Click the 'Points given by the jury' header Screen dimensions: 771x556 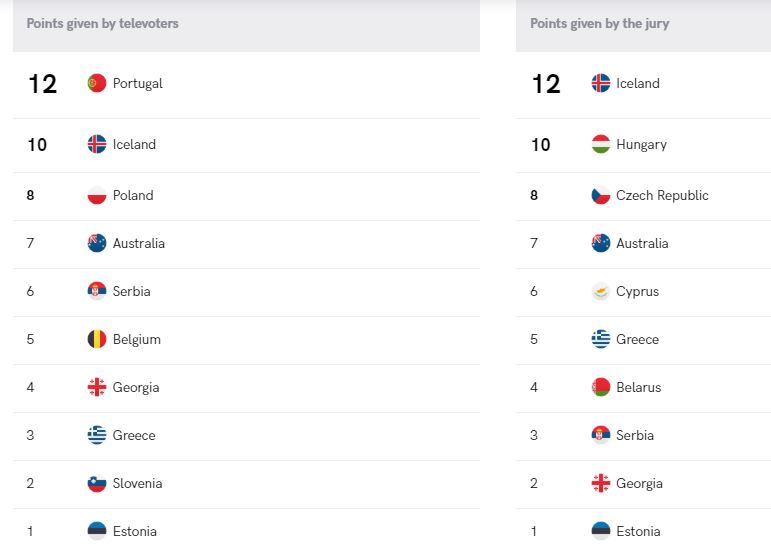[599, 24]
